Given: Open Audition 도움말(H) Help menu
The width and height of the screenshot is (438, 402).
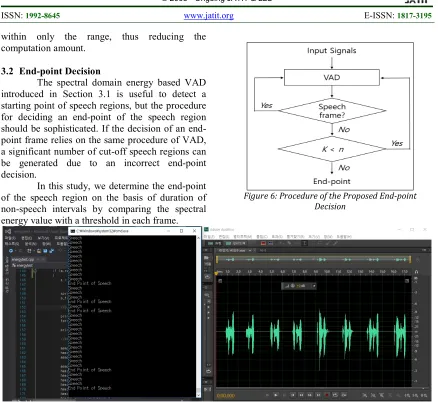Looking at the screenshot, I should click(x=344, y=236).
